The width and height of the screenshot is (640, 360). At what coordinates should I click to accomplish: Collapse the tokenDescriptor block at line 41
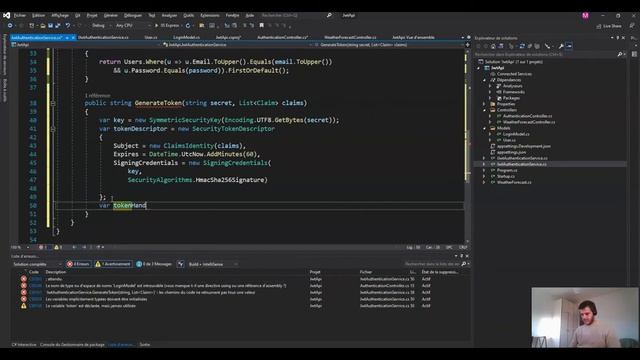[x=53, y=129]
